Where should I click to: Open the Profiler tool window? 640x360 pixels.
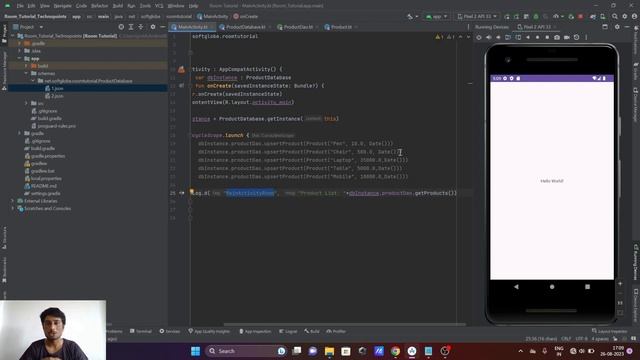336,331
